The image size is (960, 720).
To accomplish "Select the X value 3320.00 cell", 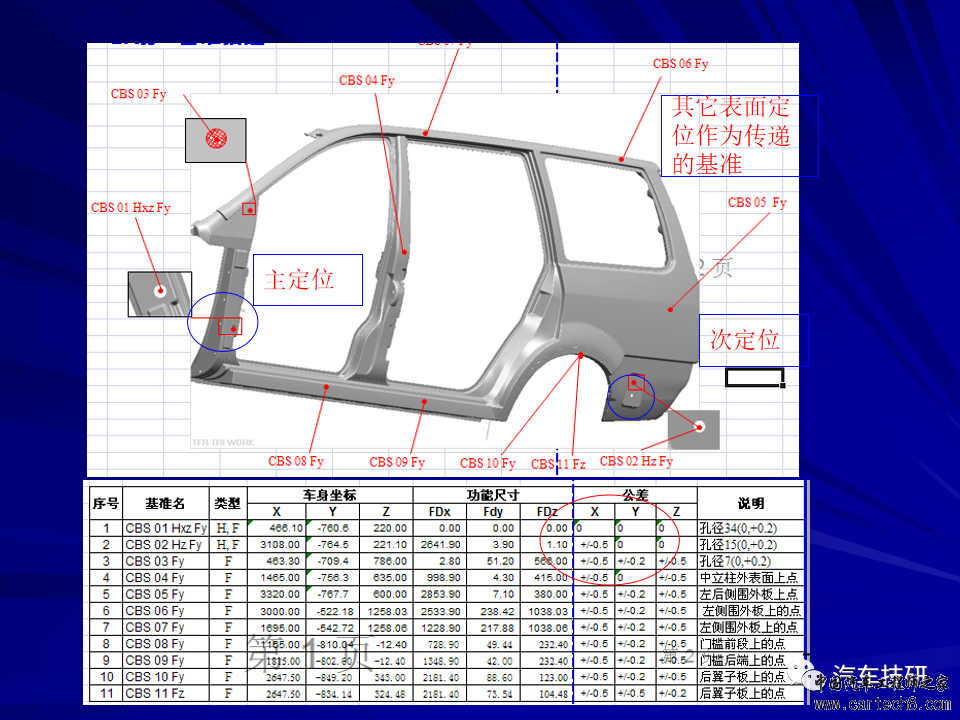I will (x=277, y=594).
